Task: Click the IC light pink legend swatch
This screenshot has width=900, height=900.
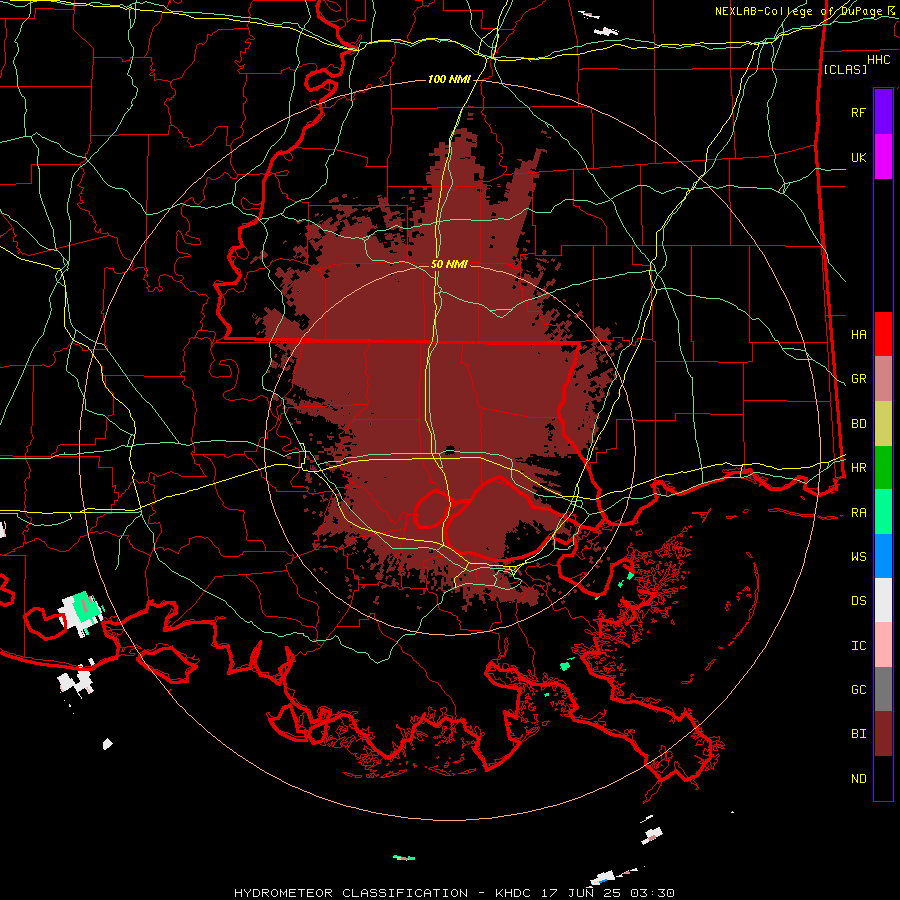Action: [883, 645]
